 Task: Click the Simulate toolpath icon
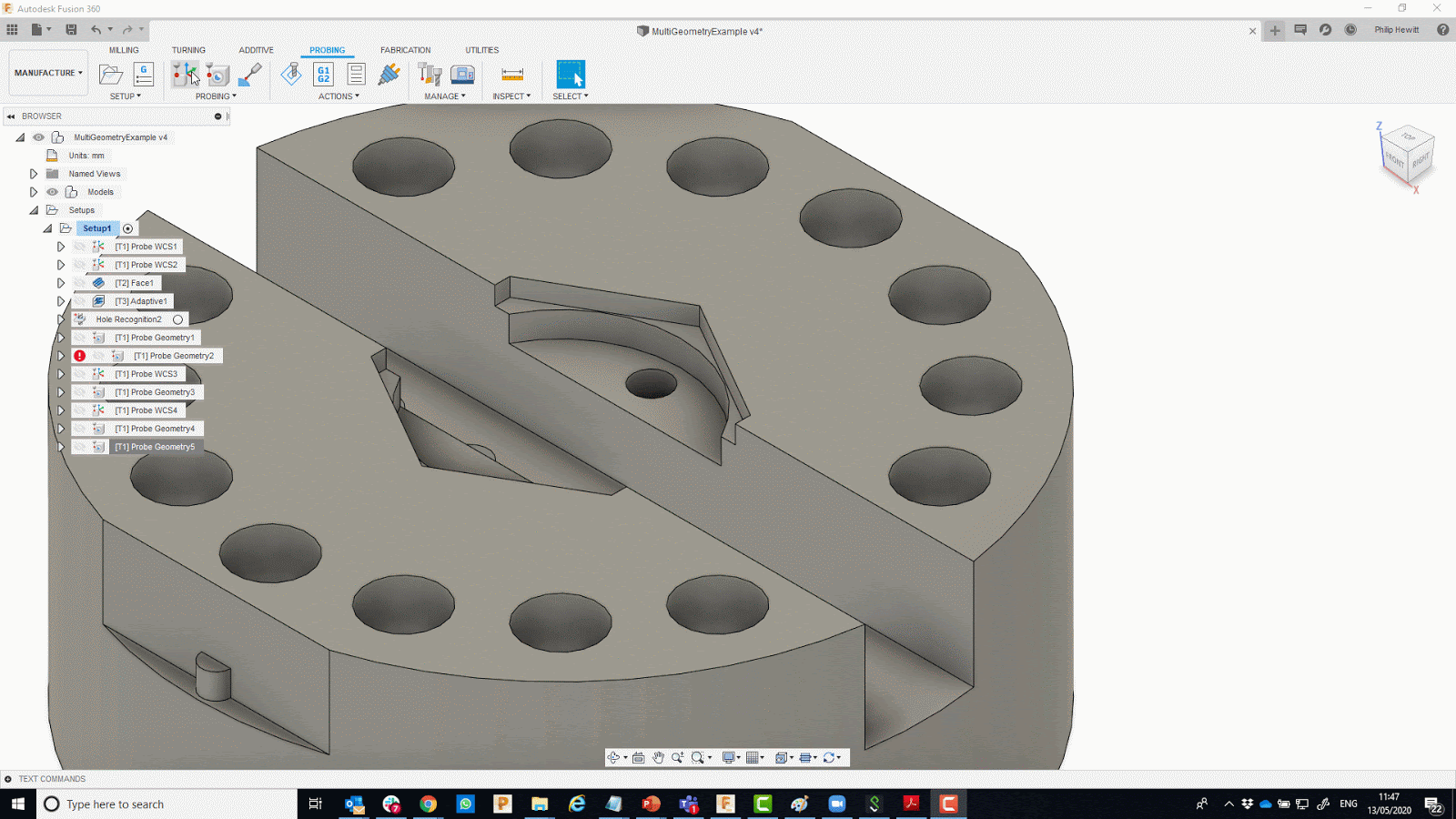291,75
